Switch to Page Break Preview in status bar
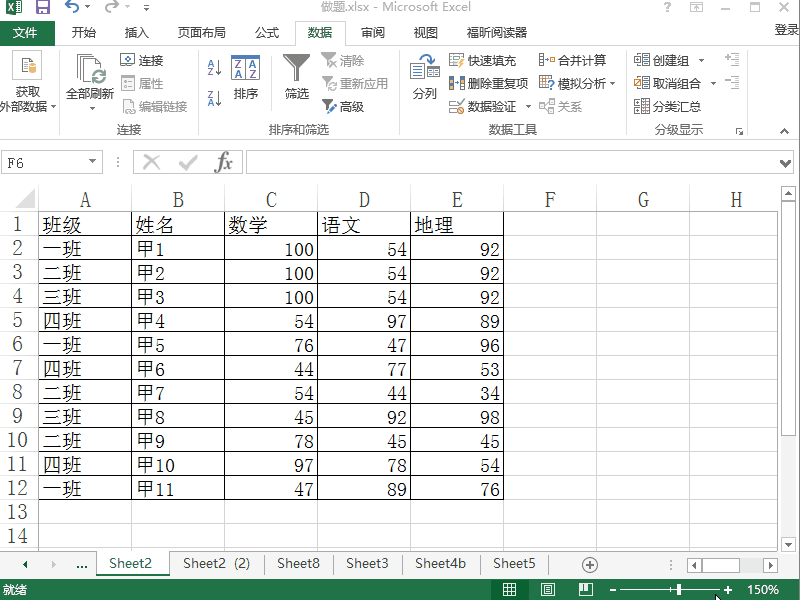This screenshot has width=800, height=600. 586,590
